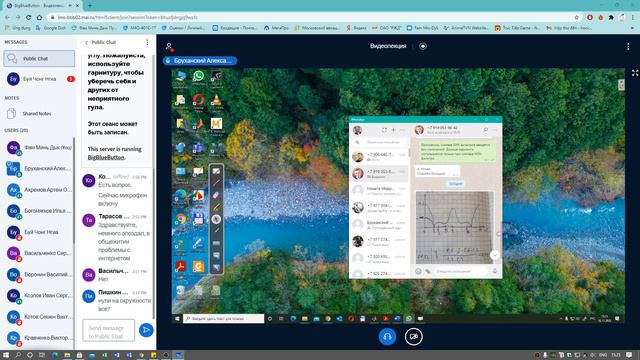Screen dimensions: 640x360
Task: Hide Public Chat with back chevron
Action: point(87,42)
